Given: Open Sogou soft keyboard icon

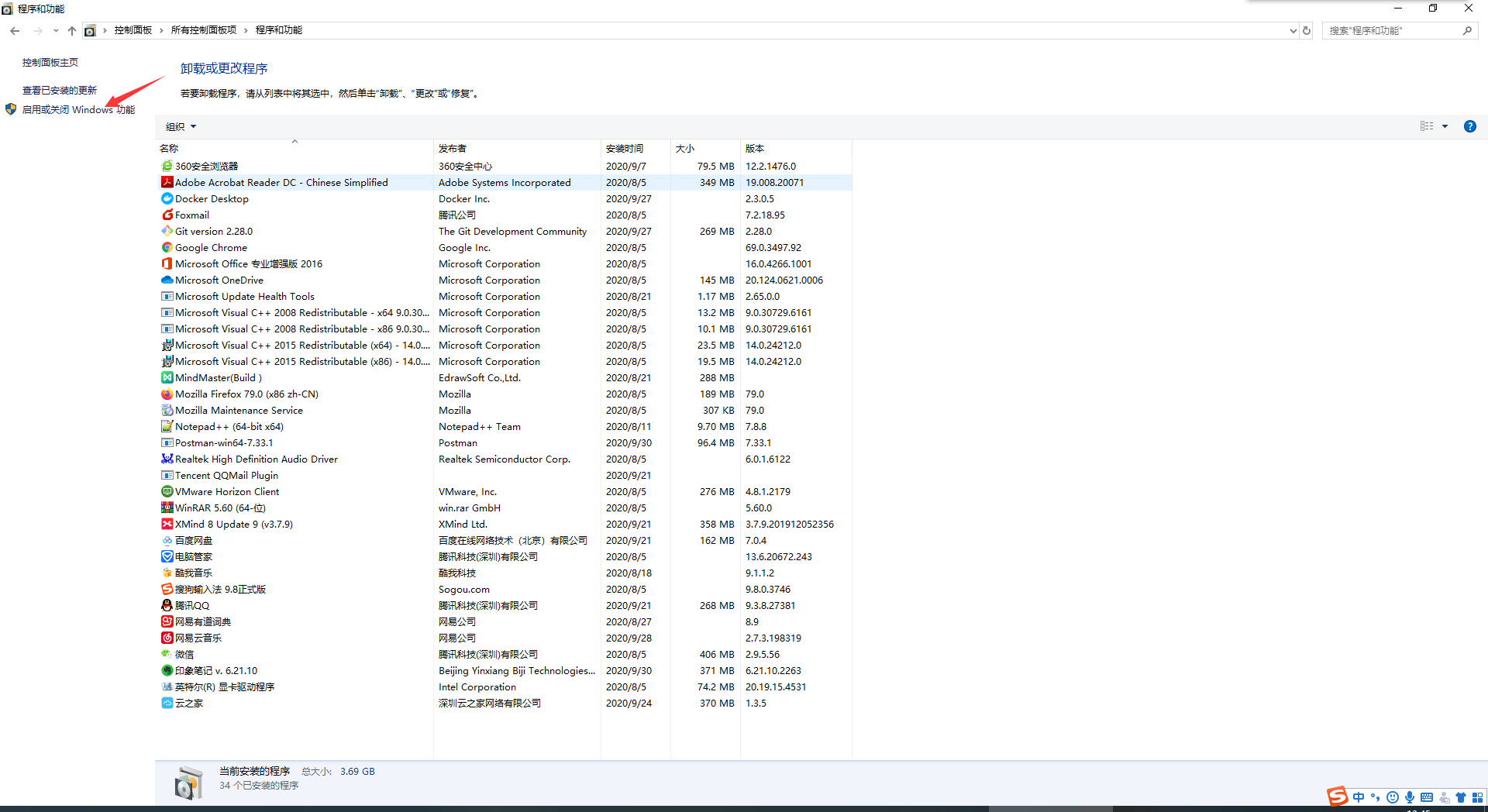Looking at the screenshot, I should point(1426,797).
